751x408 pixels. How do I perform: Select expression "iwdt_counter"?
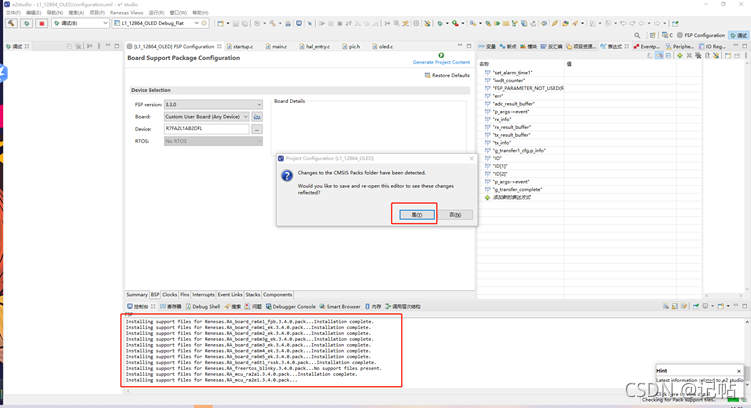509,80
